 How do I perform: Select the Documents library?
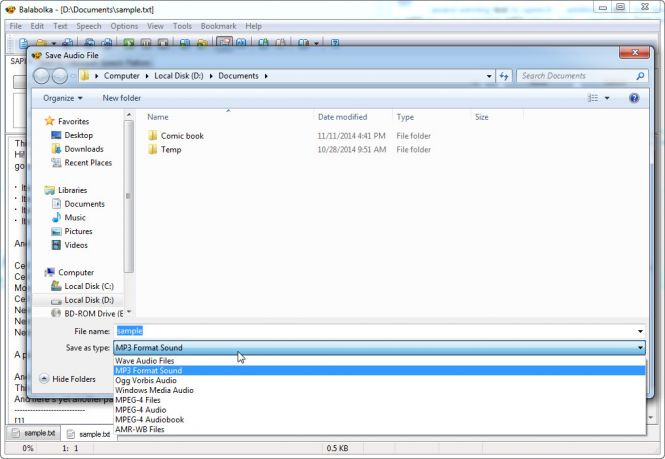click(84, 204)
